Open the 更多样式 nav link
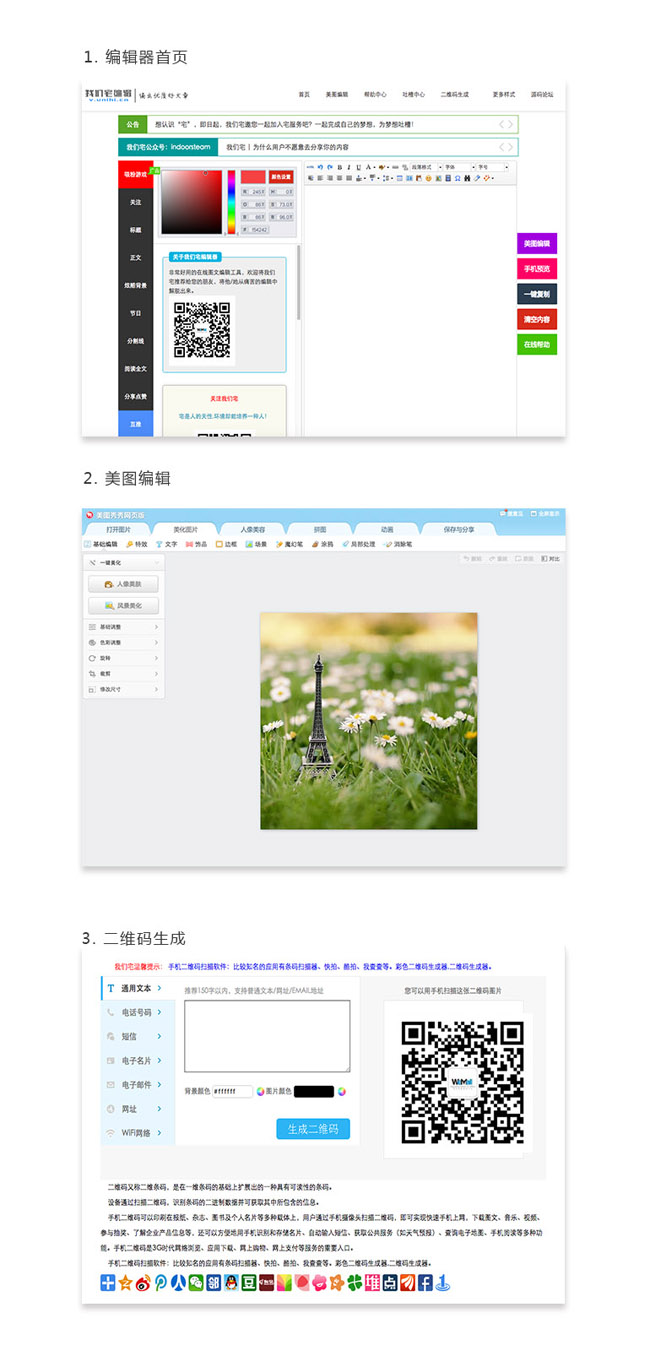 tap(504, 95)
